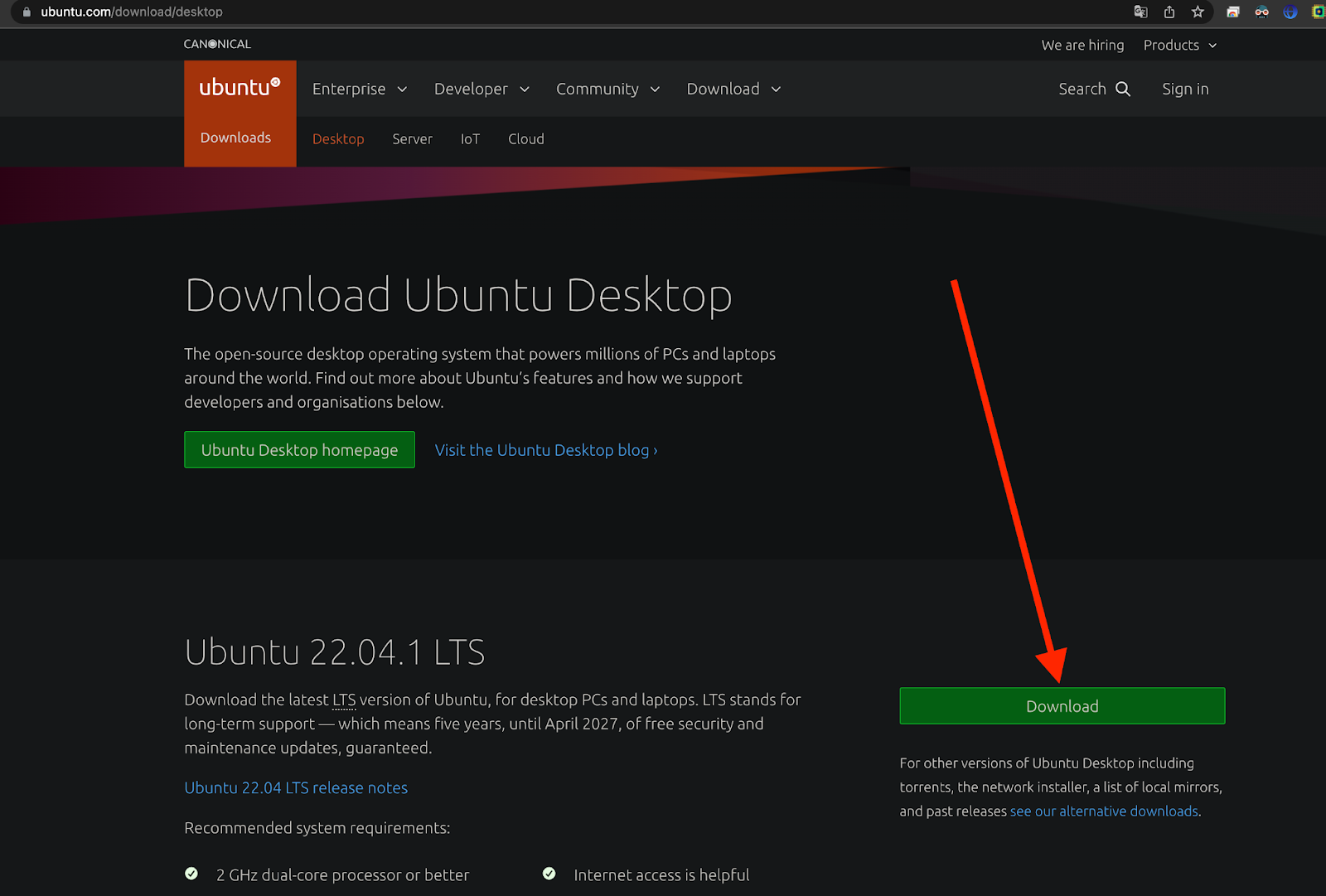Image resolution: width=1326 pixels, height=896 pixels.
Task: Click the Ubuntu logo
Action: [x=240, y=87]
